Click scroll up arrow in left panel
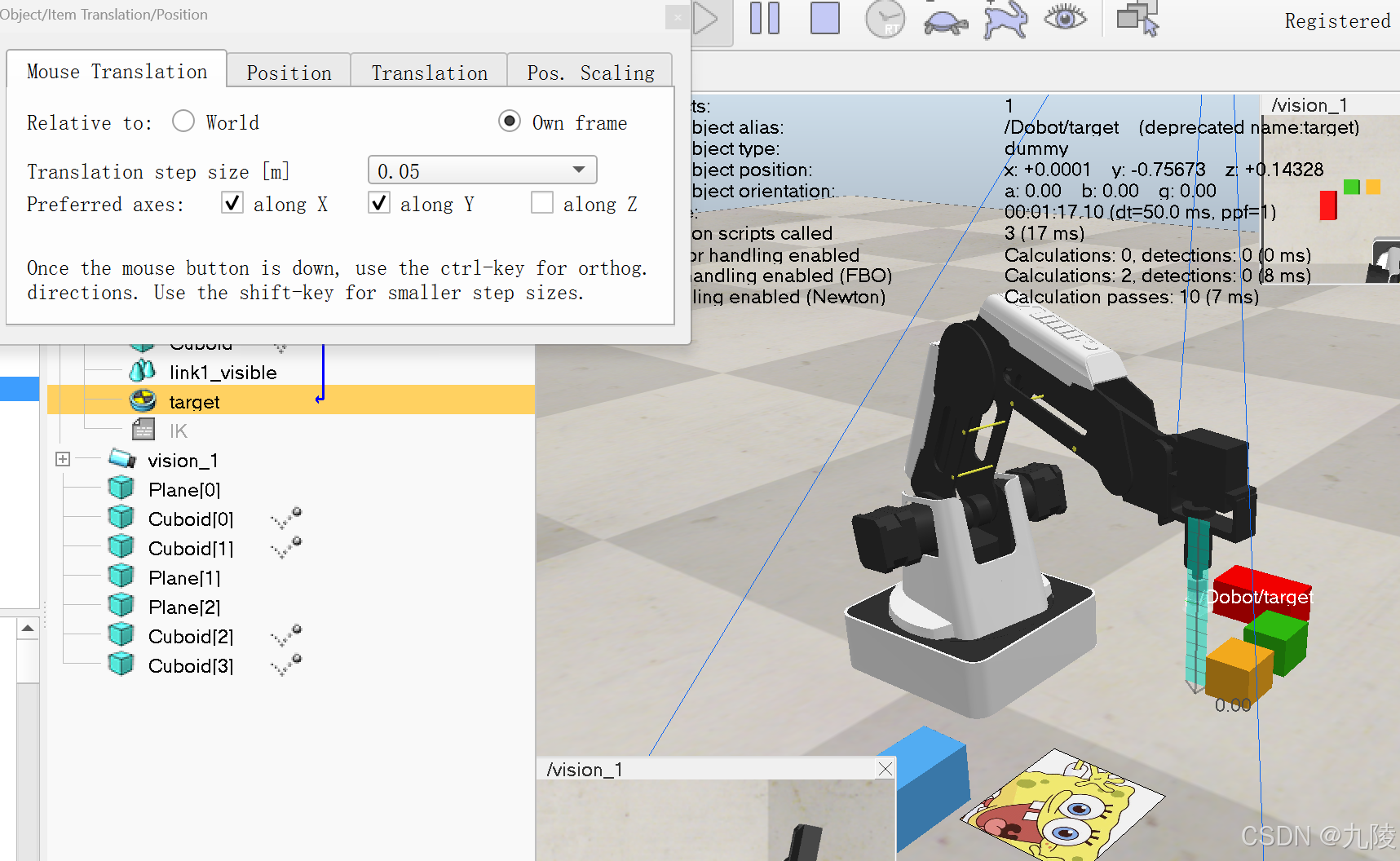 click(27, 628)
